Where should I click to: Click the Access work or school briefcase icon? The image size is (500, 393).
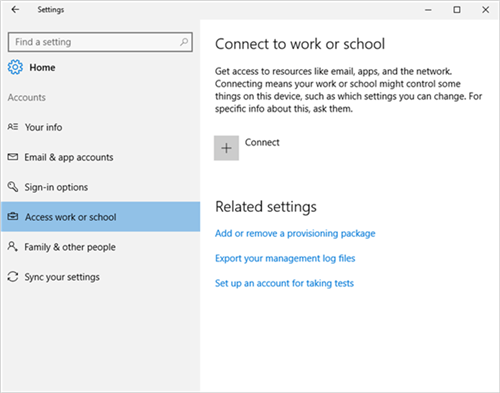(x=13, y=217)
